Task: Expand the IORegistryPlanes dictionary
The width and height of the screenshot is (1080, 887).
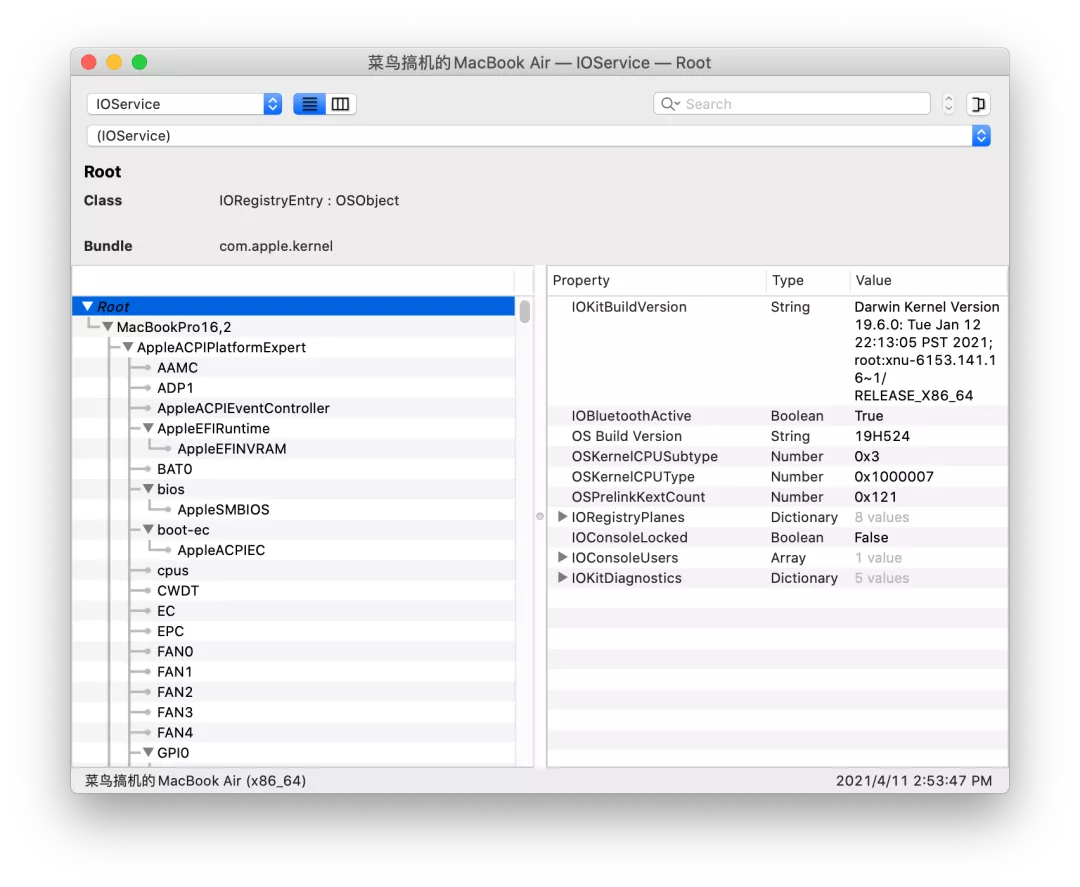Action: pyautogui.click(x=562, y=516)
